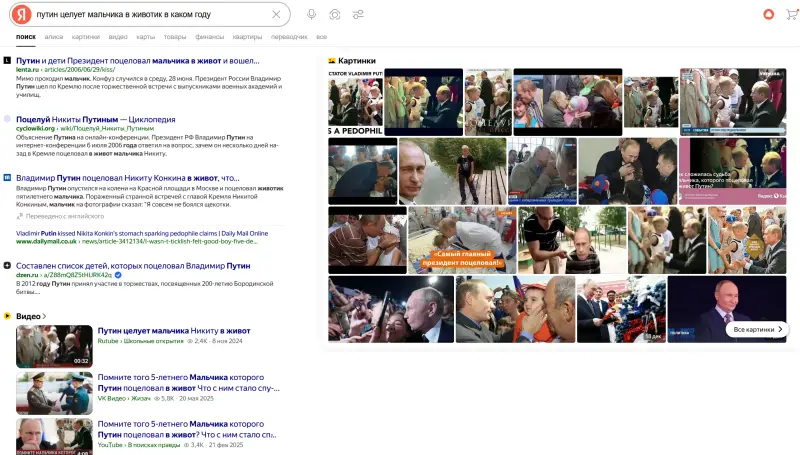The image size is (800, 455).
Task: Open image search via camera icon
Action: click(x=335, y=14)
